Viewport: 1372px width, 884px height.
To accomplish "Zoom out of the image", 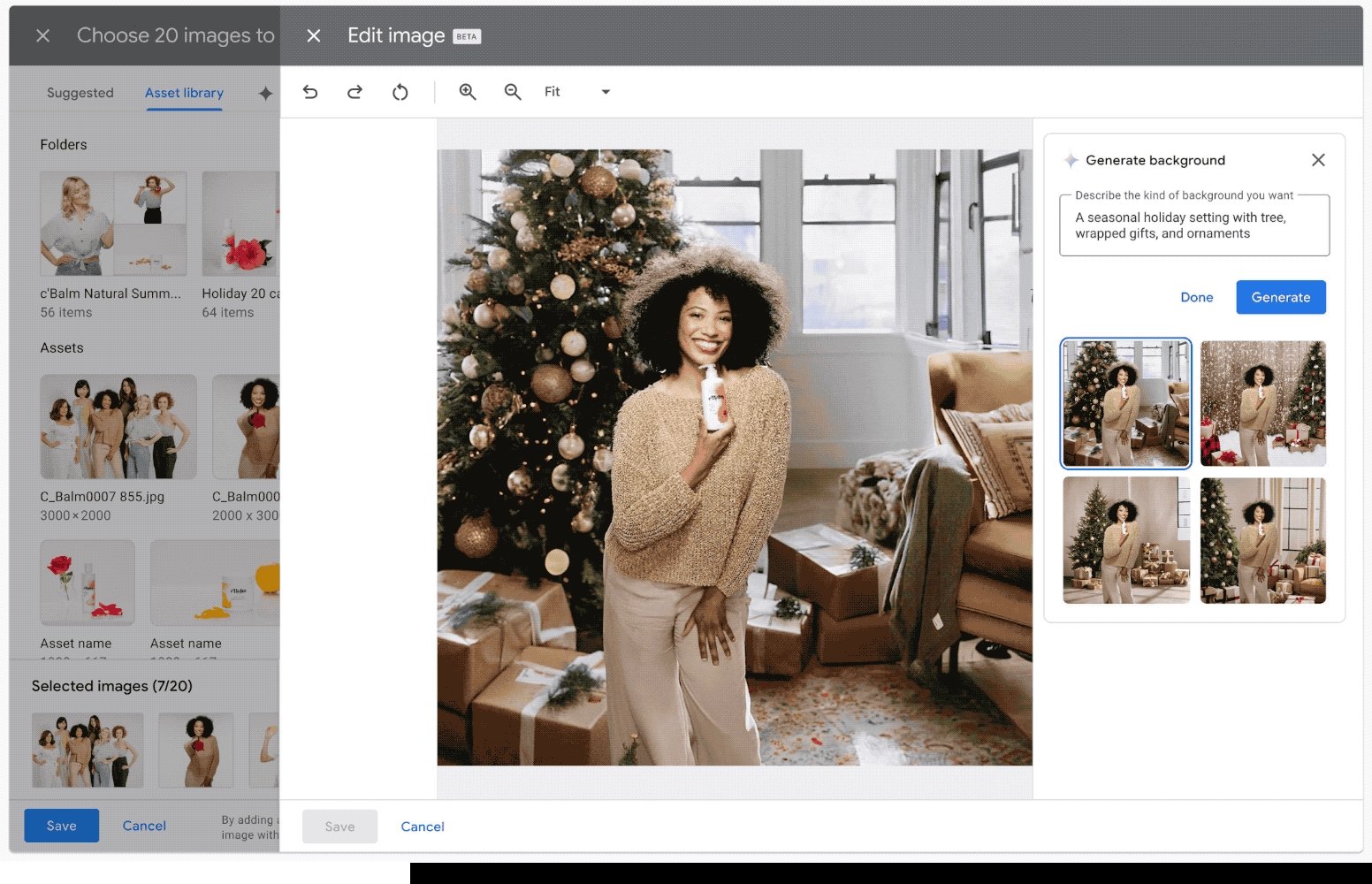I will [x=513, y=92].
